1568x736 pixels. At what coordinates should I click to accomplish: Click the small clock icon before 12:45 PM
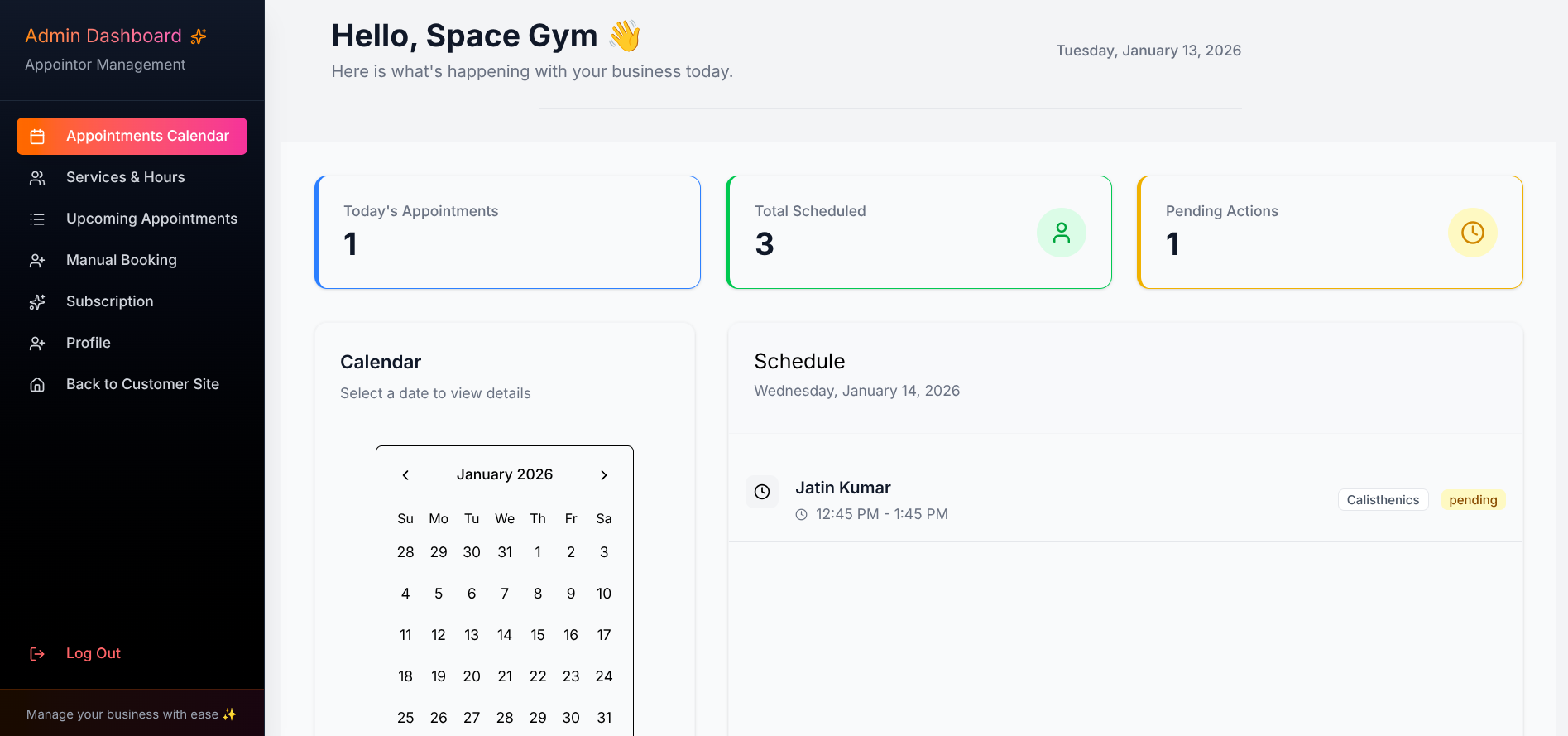coord(801,514)
